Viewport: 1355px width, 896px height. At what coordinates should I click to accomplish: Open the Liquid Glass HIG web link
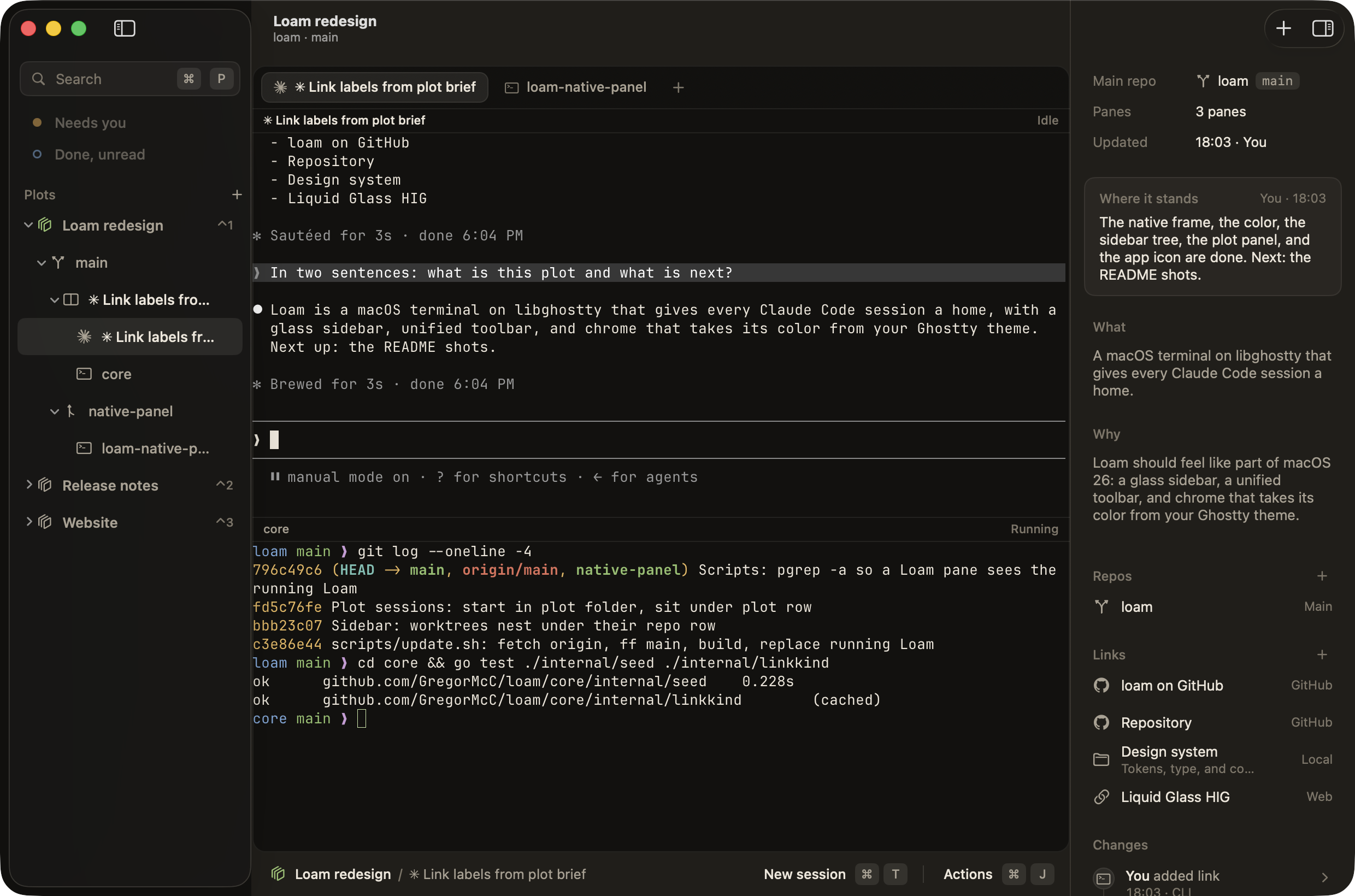pyautogui.click(x=1212, y=797)
